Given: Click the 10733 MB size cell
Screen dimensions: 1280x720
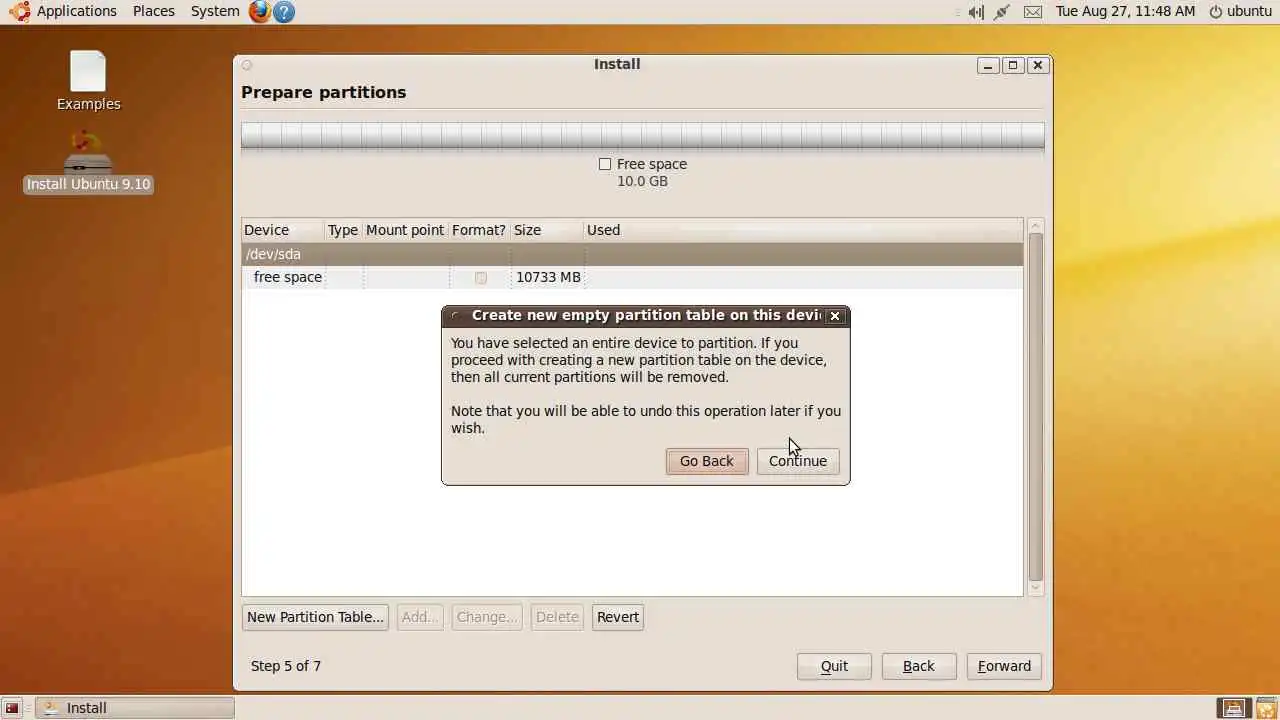Looking at the screenshot, I should [x=548, y=277].
